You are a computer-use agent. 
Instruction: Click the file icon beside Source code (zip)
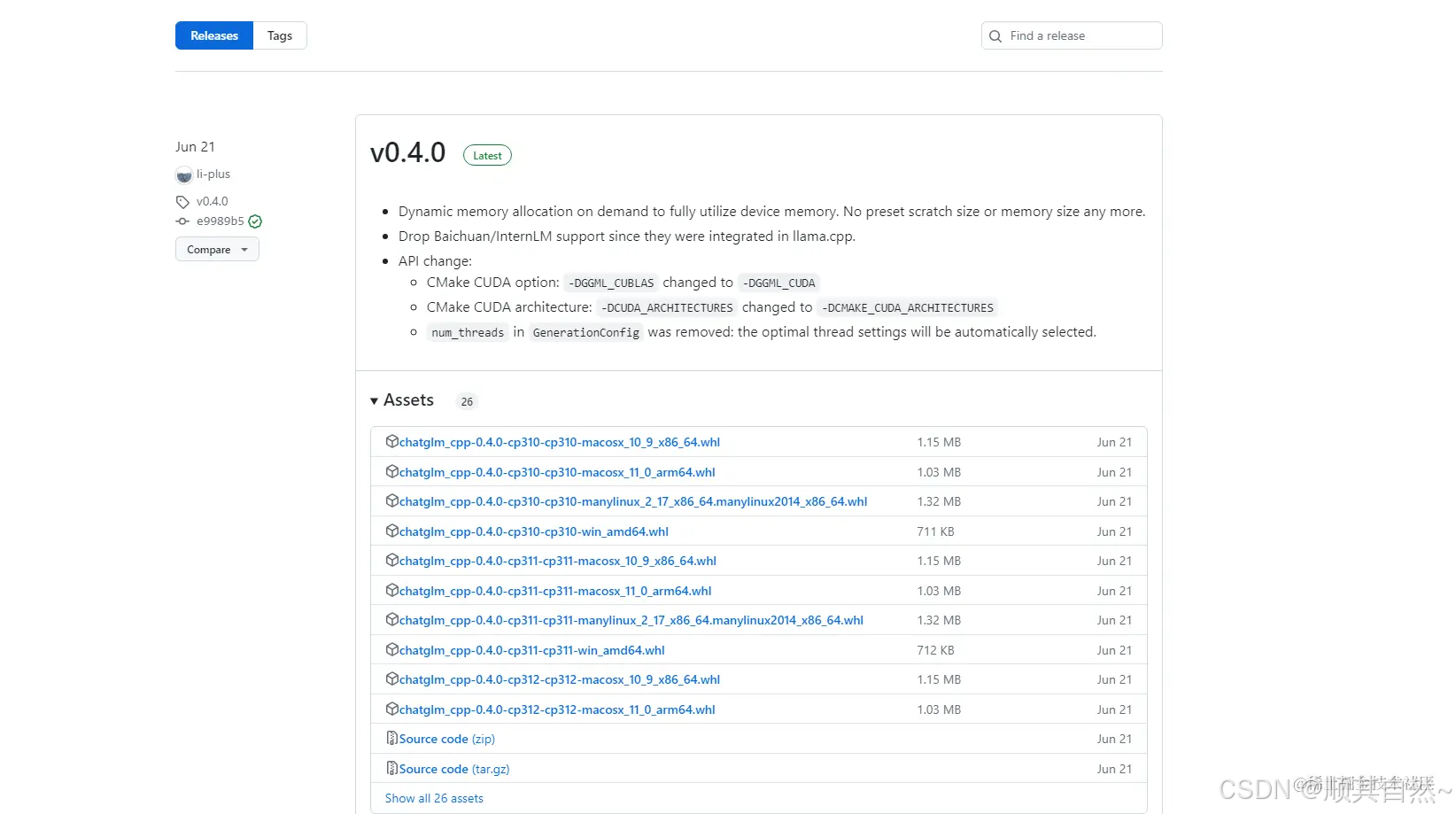click(391, 738)
